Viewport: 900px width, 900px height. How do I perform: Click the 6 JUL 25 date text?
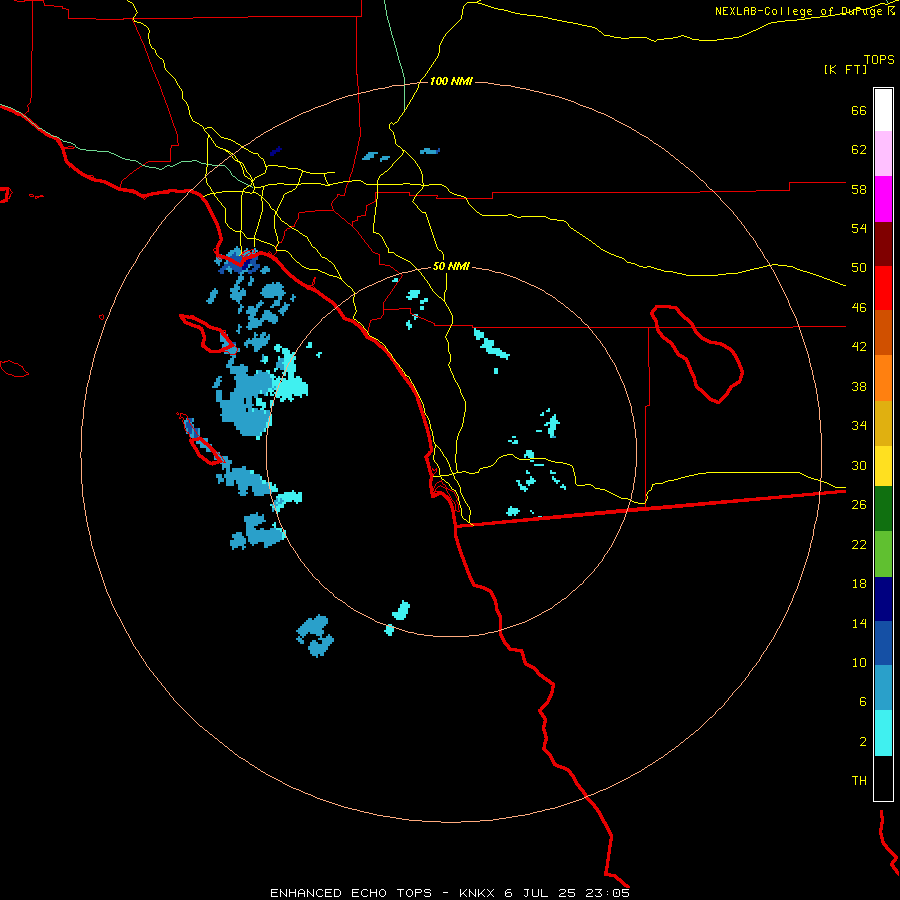[x=540, y=893]
